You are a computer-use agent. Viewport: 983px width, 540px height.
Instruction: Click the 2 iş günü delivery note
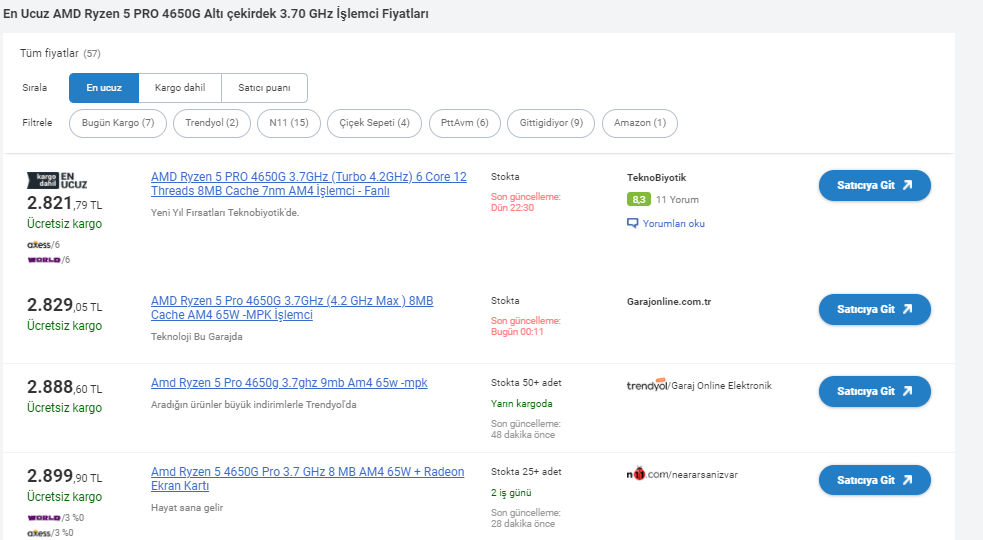pyautogui.click(x=511, y=493)
